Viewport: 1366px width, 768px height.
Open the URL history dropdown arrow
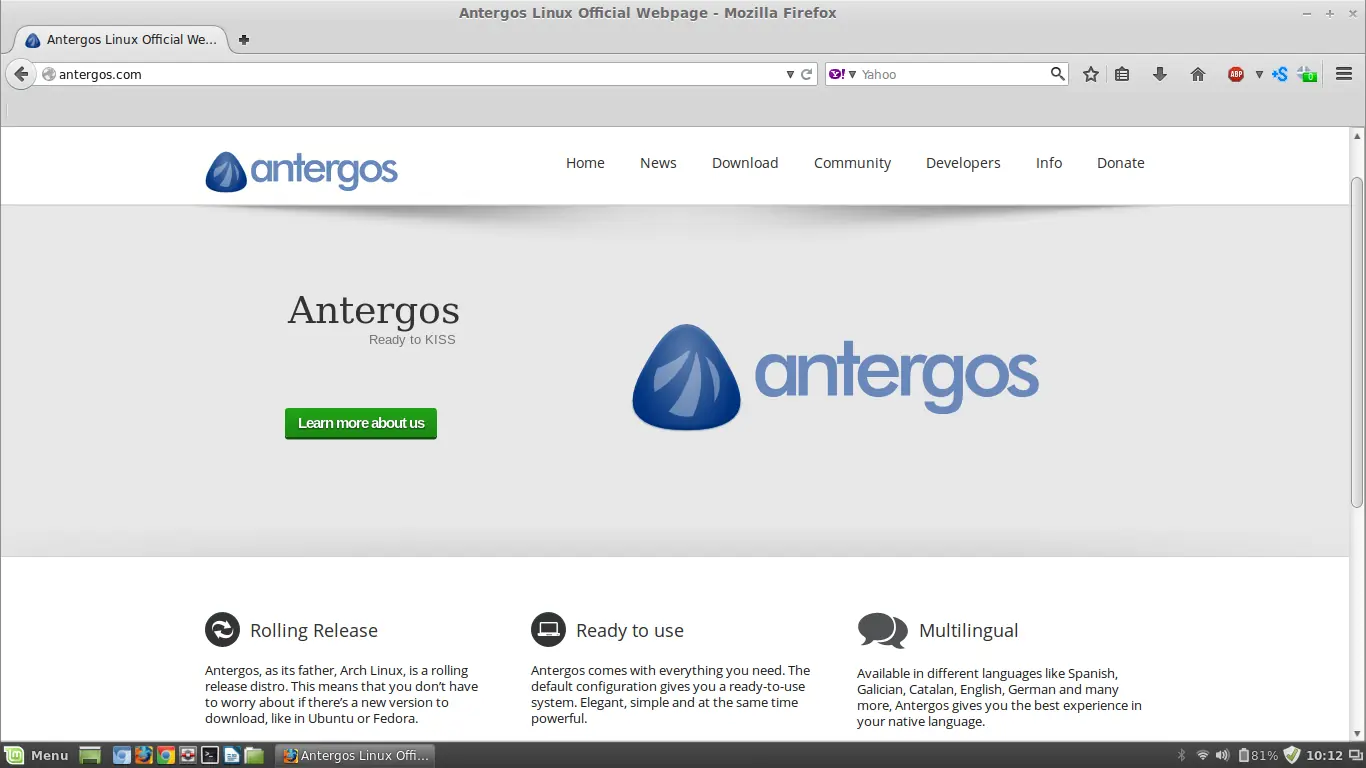(790, 74)
